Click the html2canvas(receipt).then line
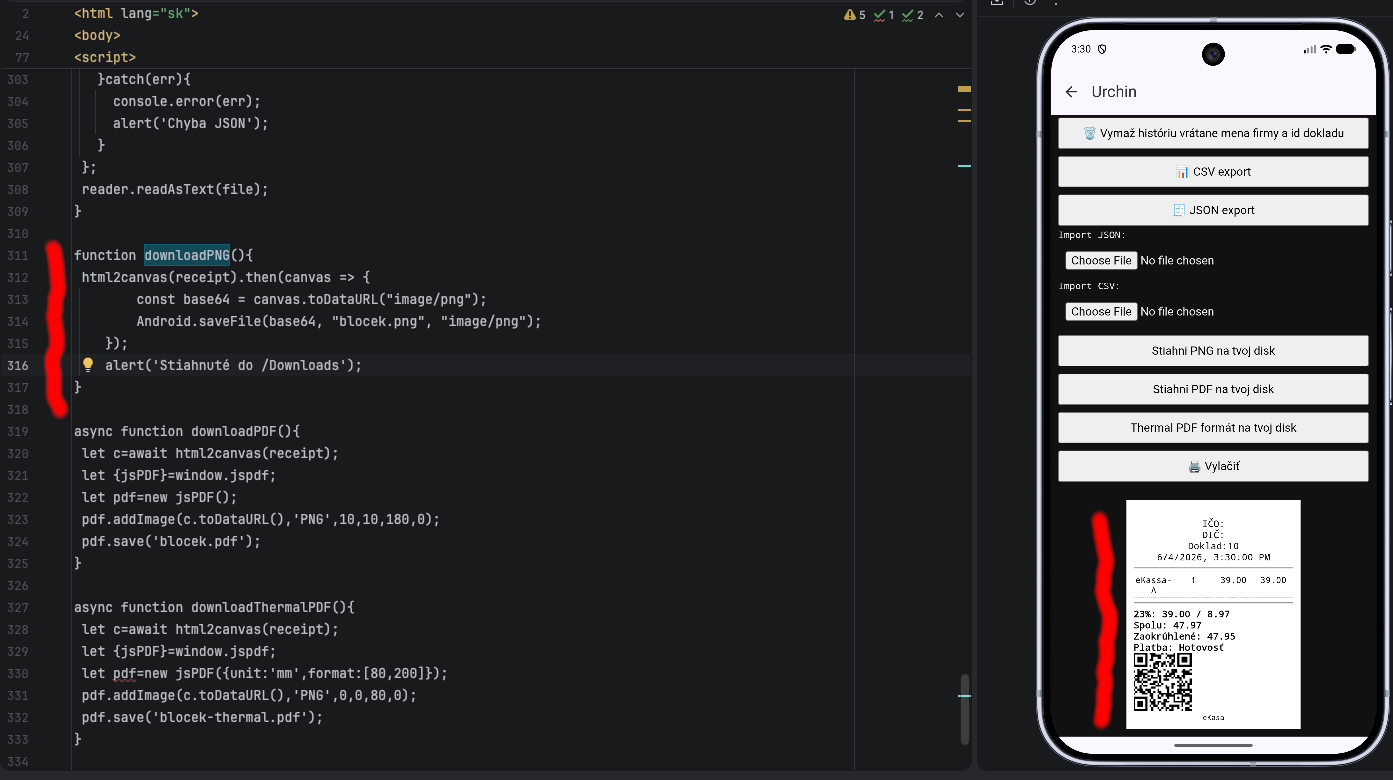 tap(226, 277)
